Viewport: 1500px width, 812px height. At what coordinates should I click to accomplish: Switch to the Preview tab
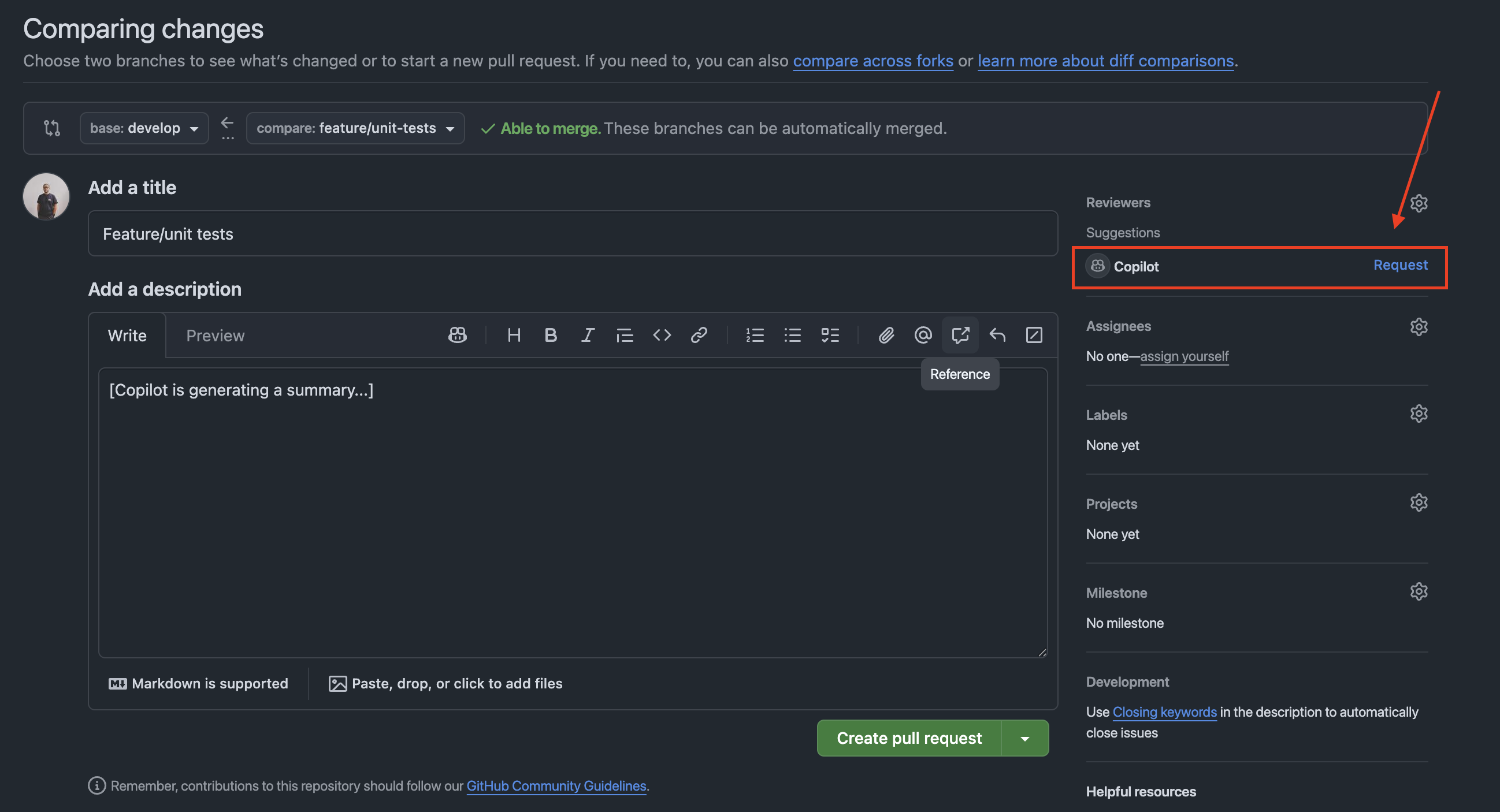point(215,336)
